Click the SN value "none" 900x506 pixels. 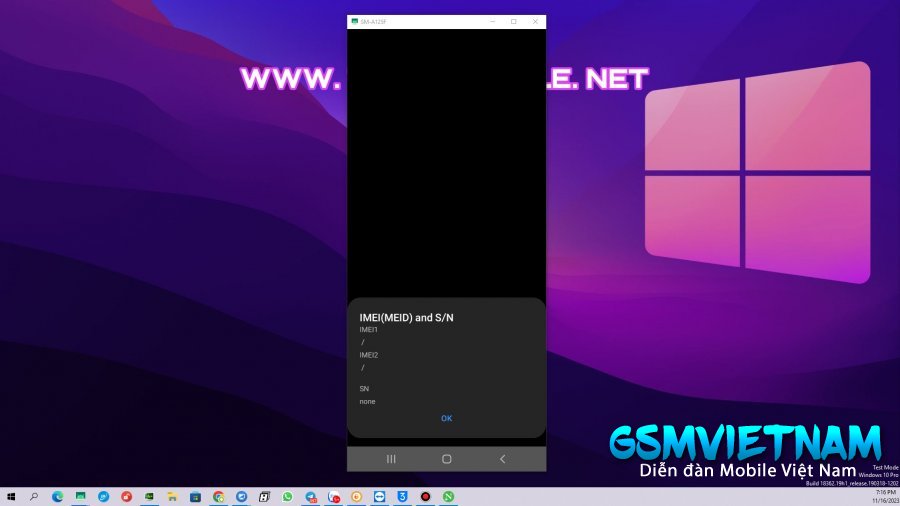(x=367, y=402)
